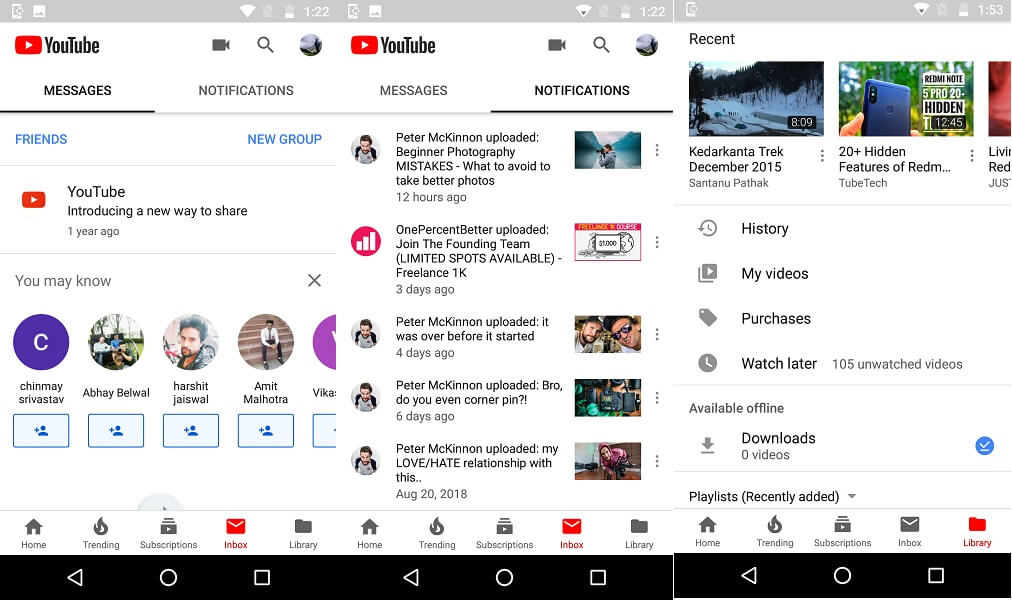Select MESSAGES tab on the Messages screen
Image resolution: width=1012 pixels, height=600 pixels.
tap(77, 91)
